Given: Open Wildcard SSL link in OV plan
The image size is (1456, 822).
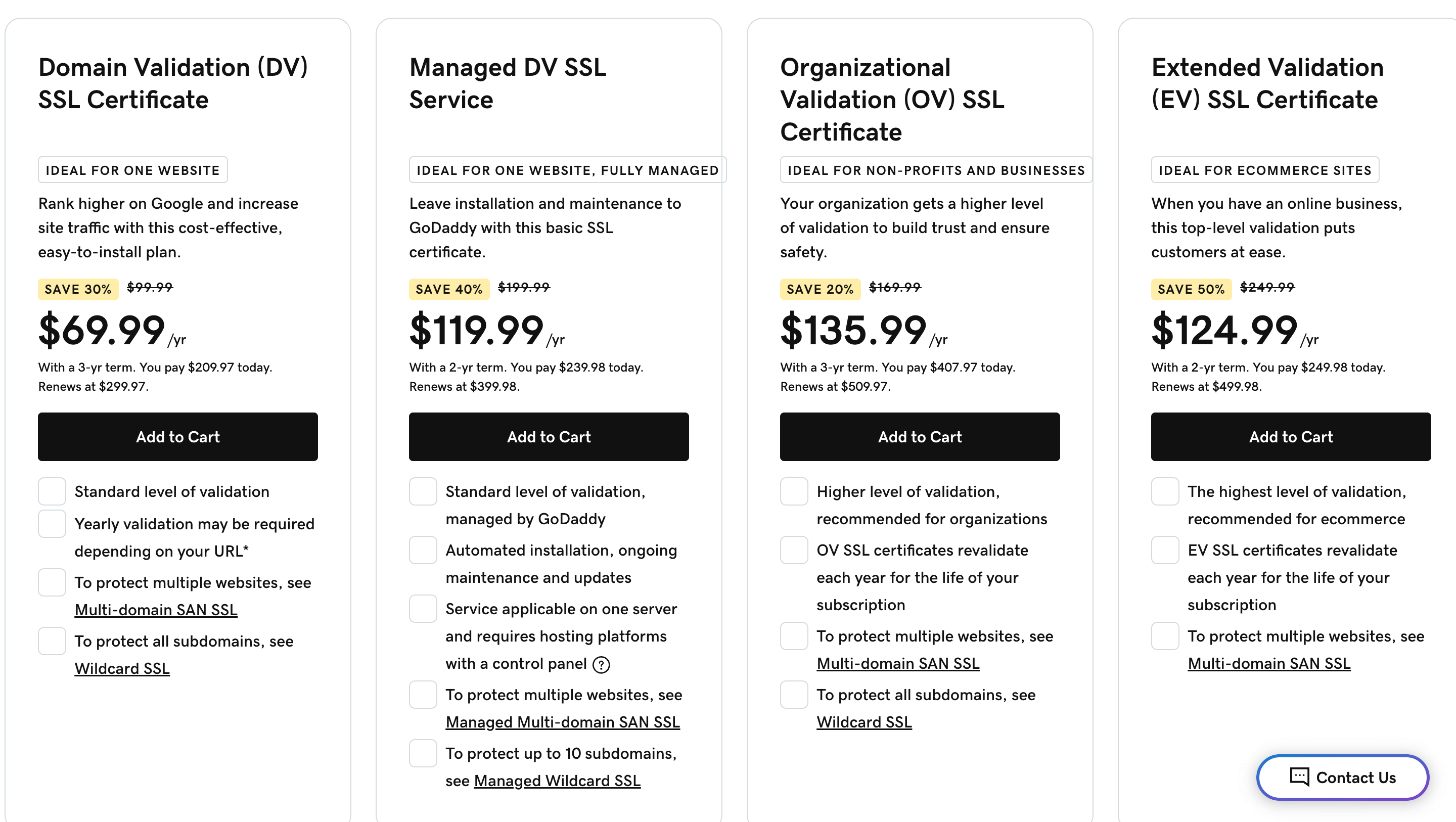Looking at the screenshot, I should 863,722.
